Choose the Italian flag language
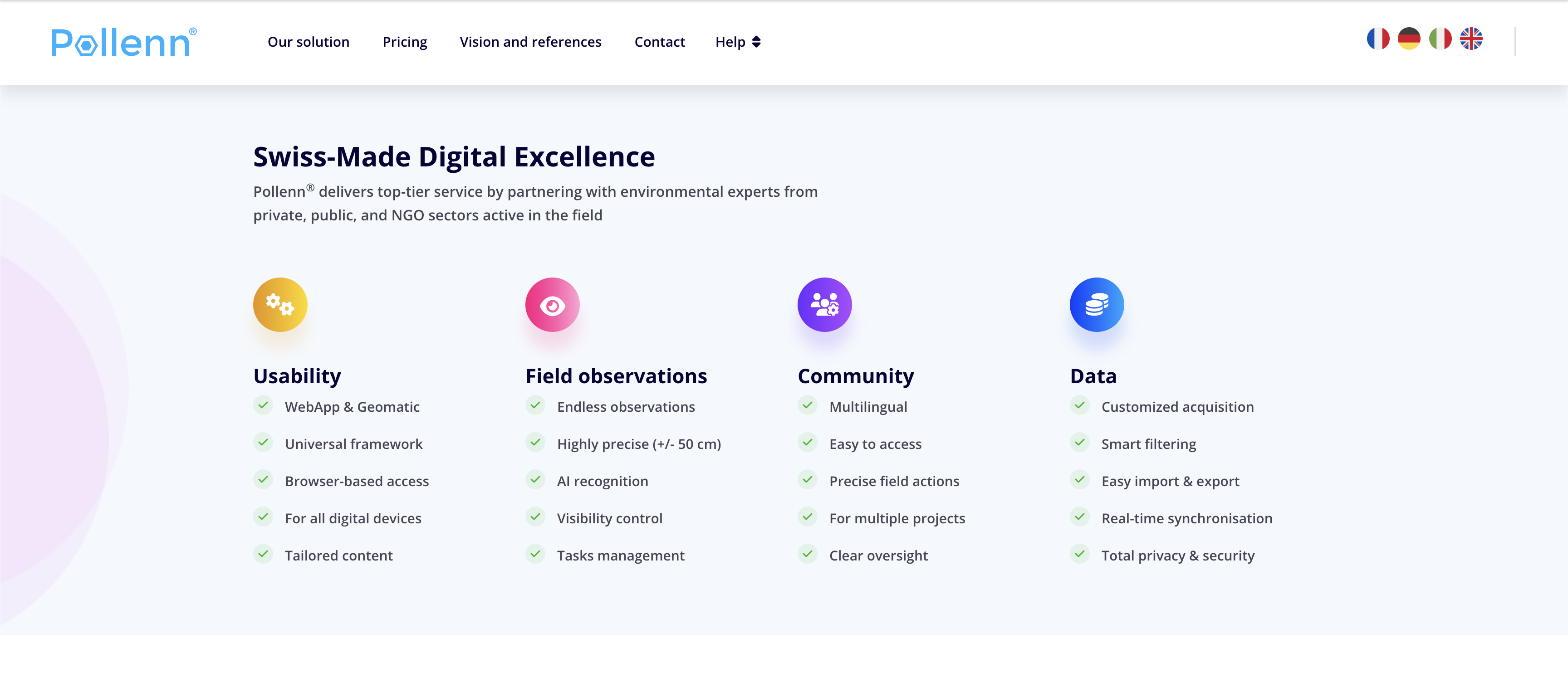This screenshot has height=692, width=1568. (x=1440, y=39)
